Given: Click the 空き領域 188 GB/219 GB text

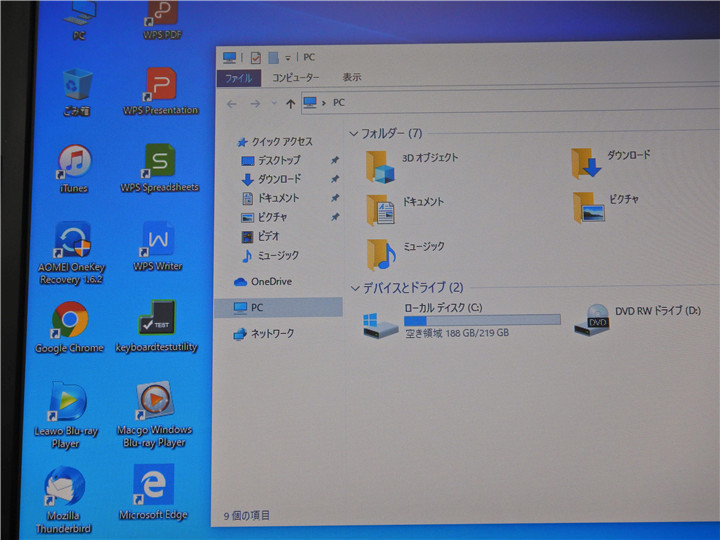Looking at the screenshot, I should (x=457, y=333).
